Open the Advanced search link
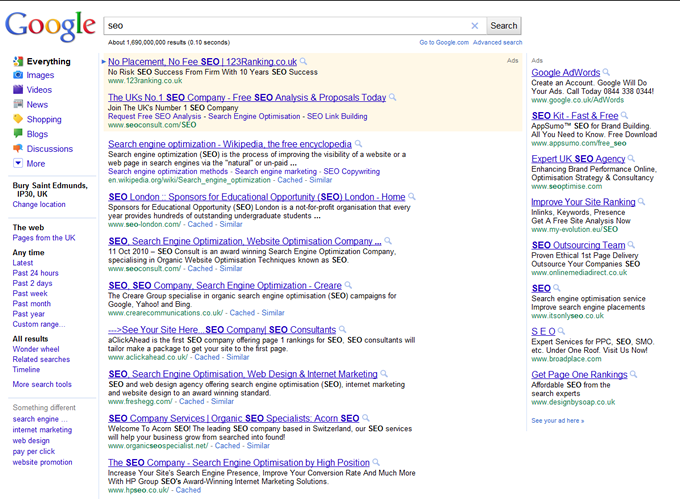 (497, 43)
